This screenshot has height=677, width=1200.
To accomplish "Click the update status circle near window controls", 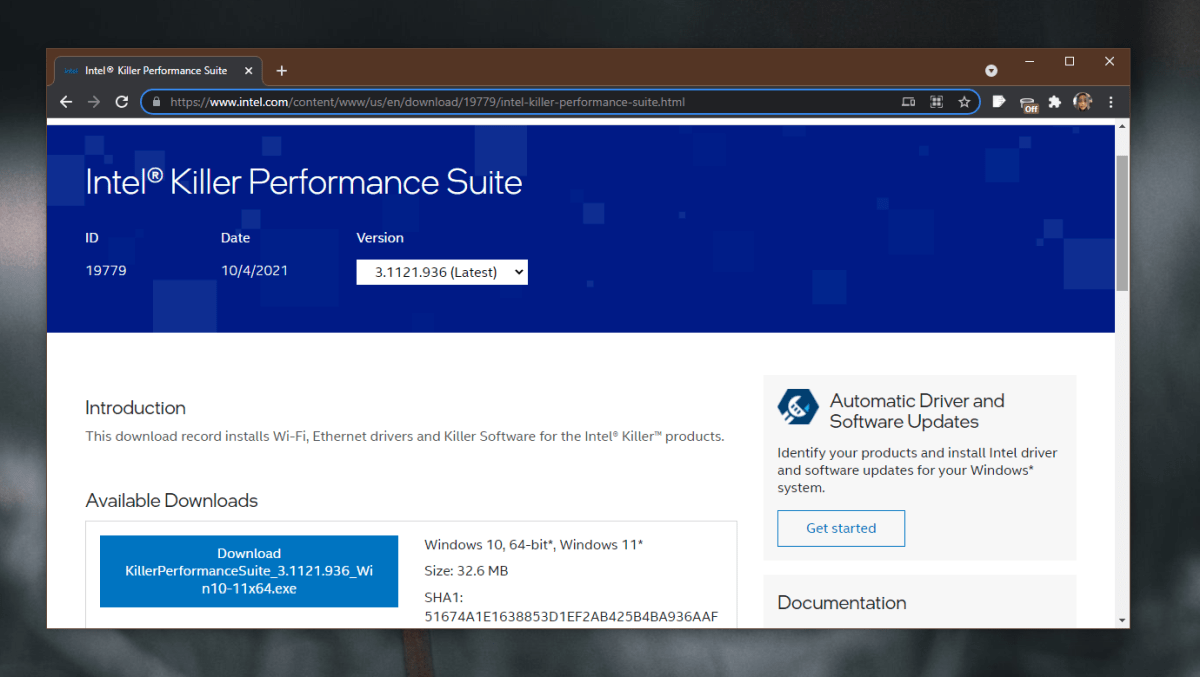I will click(991, 70).
